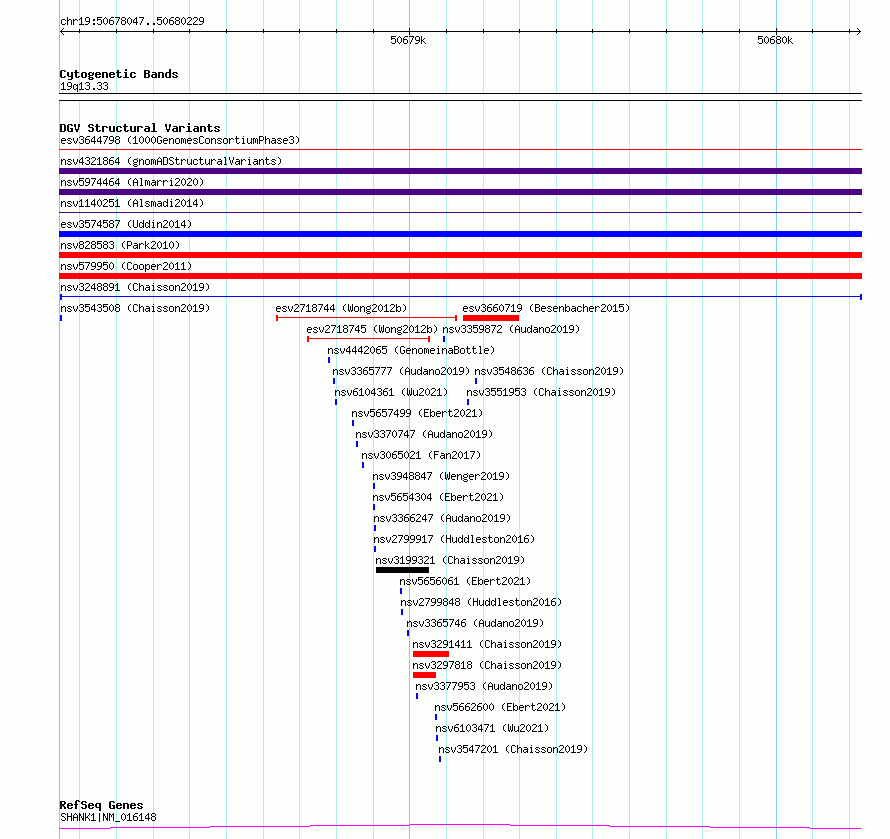Select the red esv3660719 Besenbacher2015 bar

[x=491, y=318]
